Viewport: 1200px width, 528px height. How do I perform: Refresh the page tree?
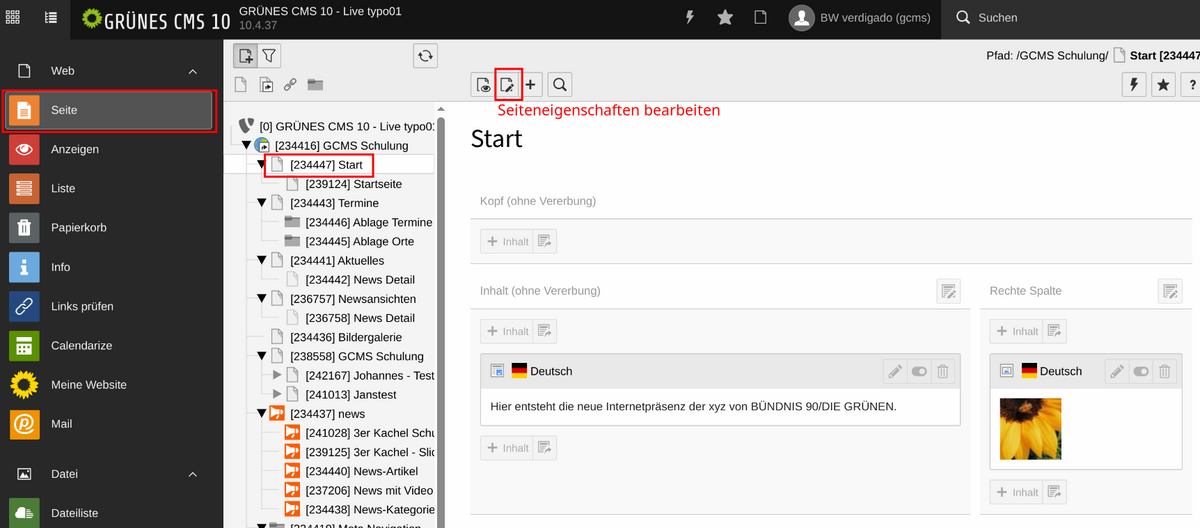(x=426, y=56)
